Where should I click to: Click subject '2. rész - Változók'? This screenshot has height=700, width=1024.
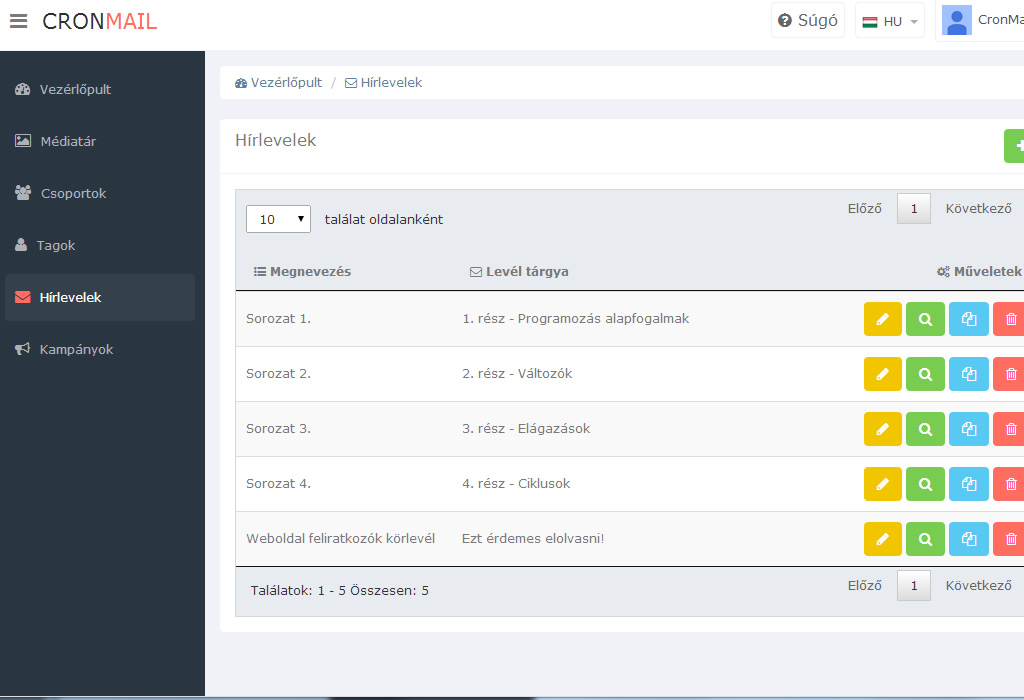tap(517, 374)
